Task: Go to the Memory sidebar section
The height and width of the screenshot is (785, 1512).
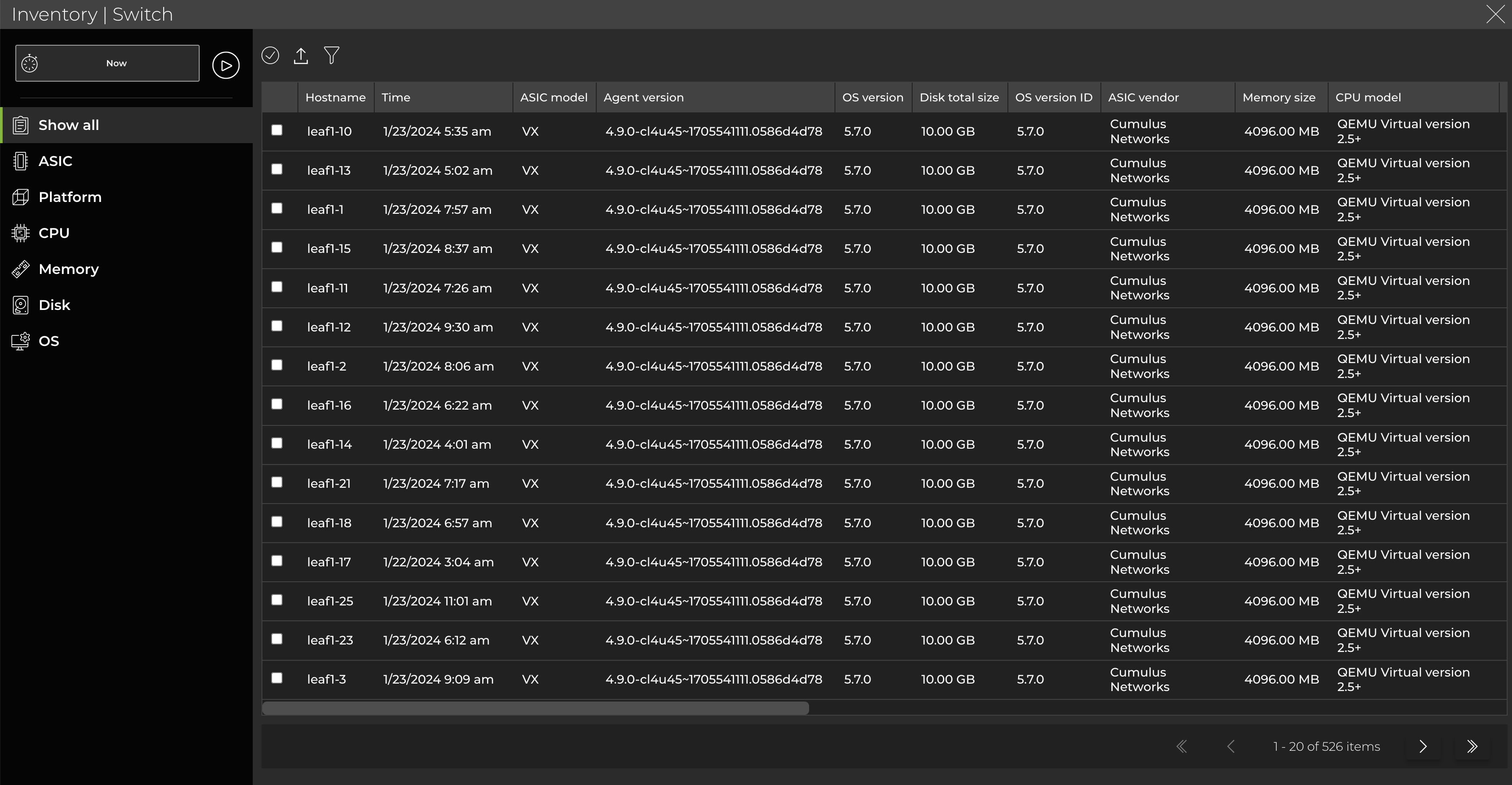Action: 68,269
